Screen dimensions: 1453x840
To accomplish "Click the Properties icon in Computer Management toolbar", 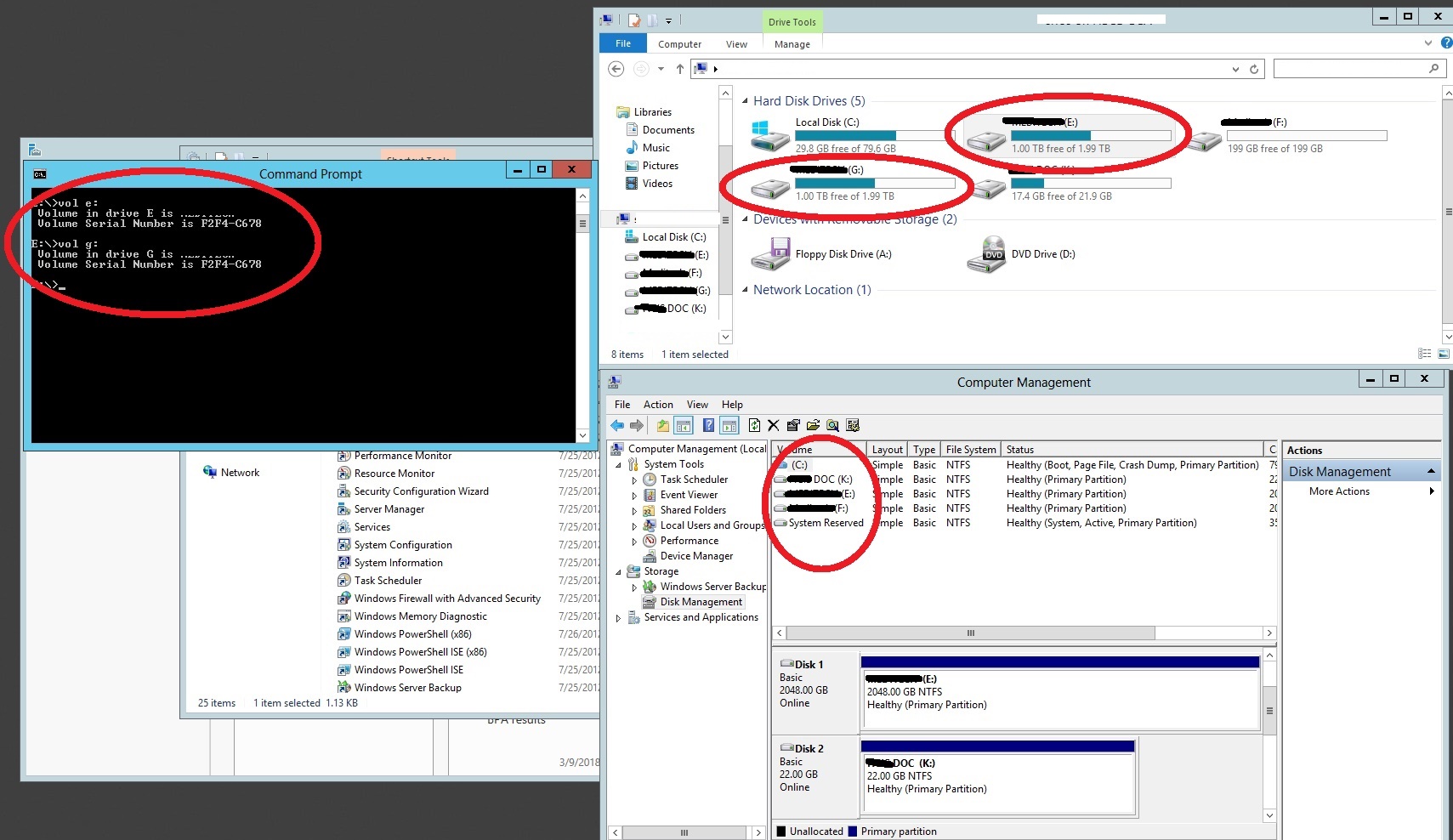I will click(793, 426).
